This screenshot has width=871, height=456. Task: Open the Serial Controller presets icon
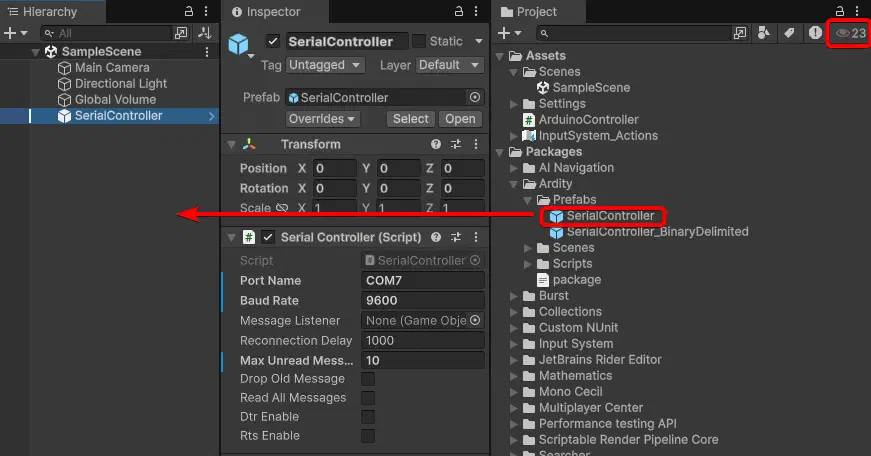(x=456, y=237)
